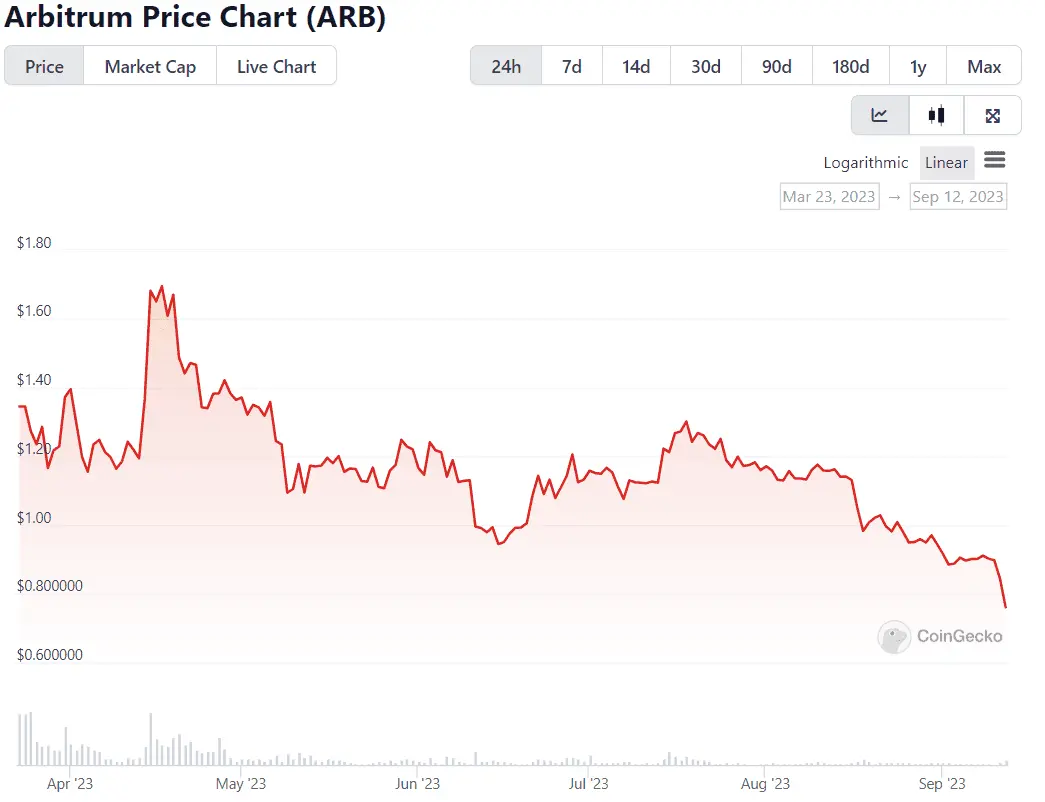Switch to the 90d range
Screen dimensions: 1045x802
tap(776, 65)
